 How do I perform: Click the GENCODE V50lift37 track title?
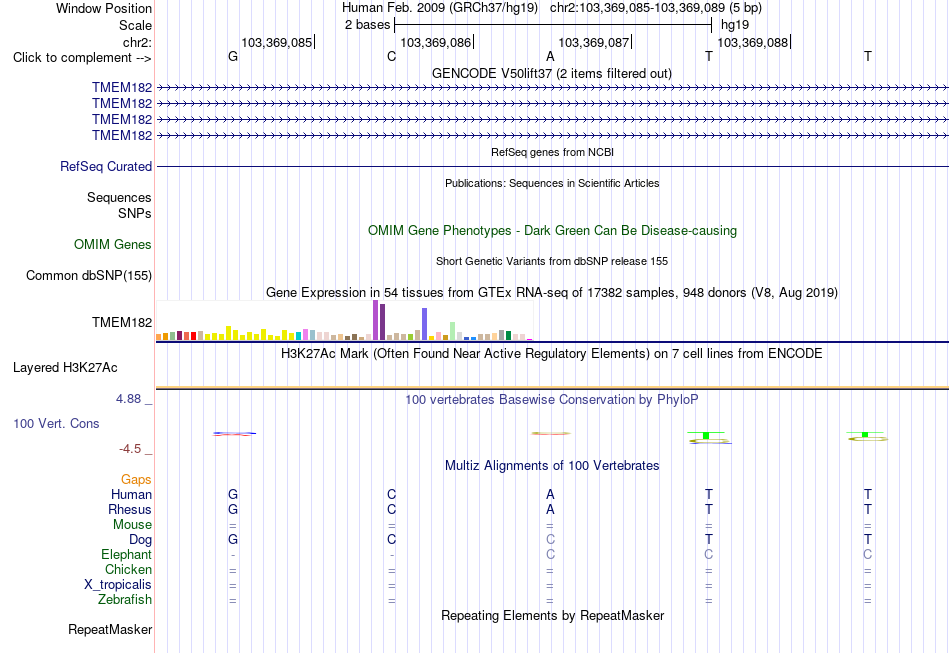click(x=551, y=73)
